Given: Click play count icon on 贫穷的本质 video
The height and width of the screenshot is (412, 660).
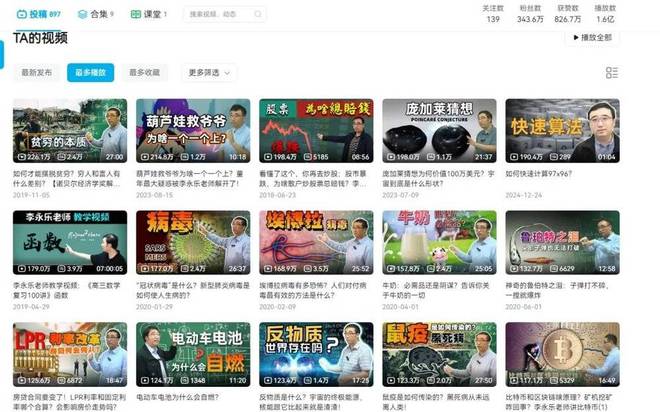Looking at the screenshot, I should point(21,157).
